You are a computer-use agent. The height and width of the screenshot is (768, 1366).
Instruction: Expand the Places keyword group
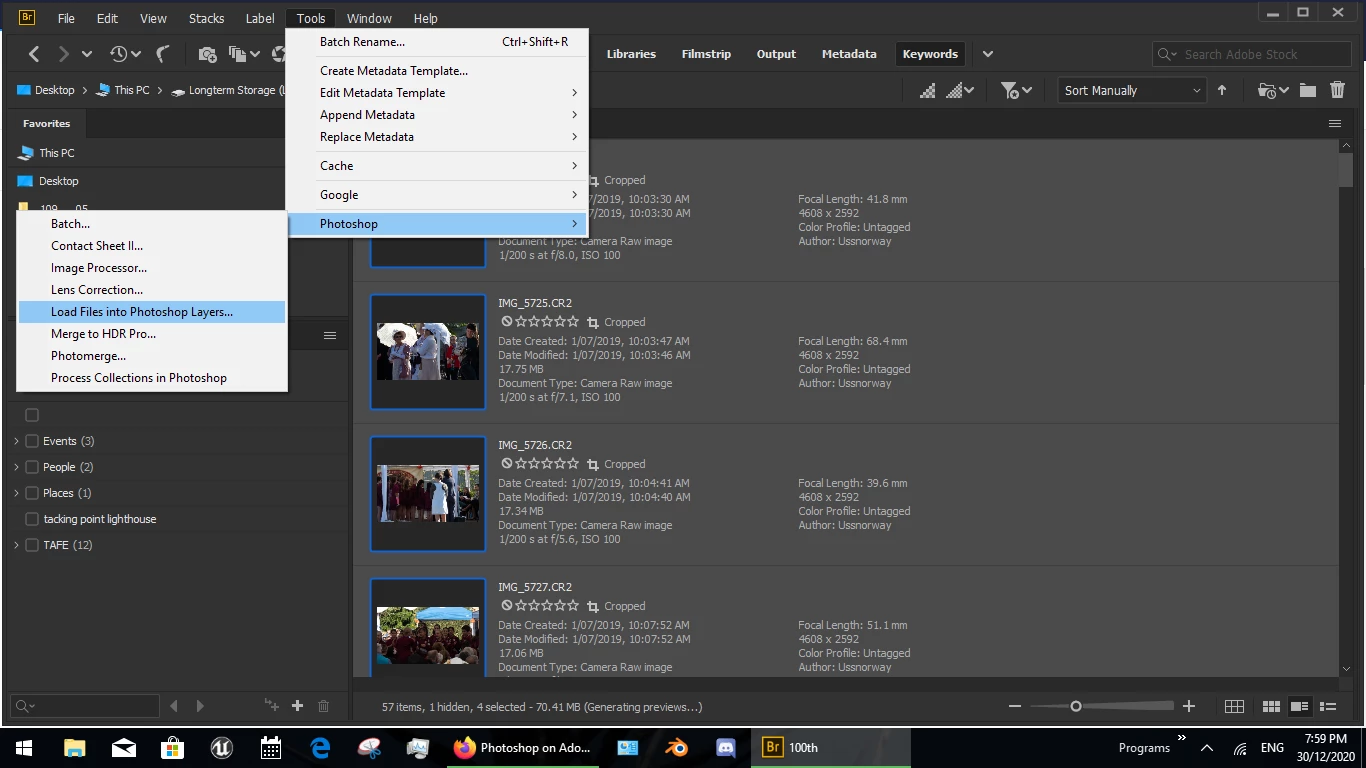16,493
